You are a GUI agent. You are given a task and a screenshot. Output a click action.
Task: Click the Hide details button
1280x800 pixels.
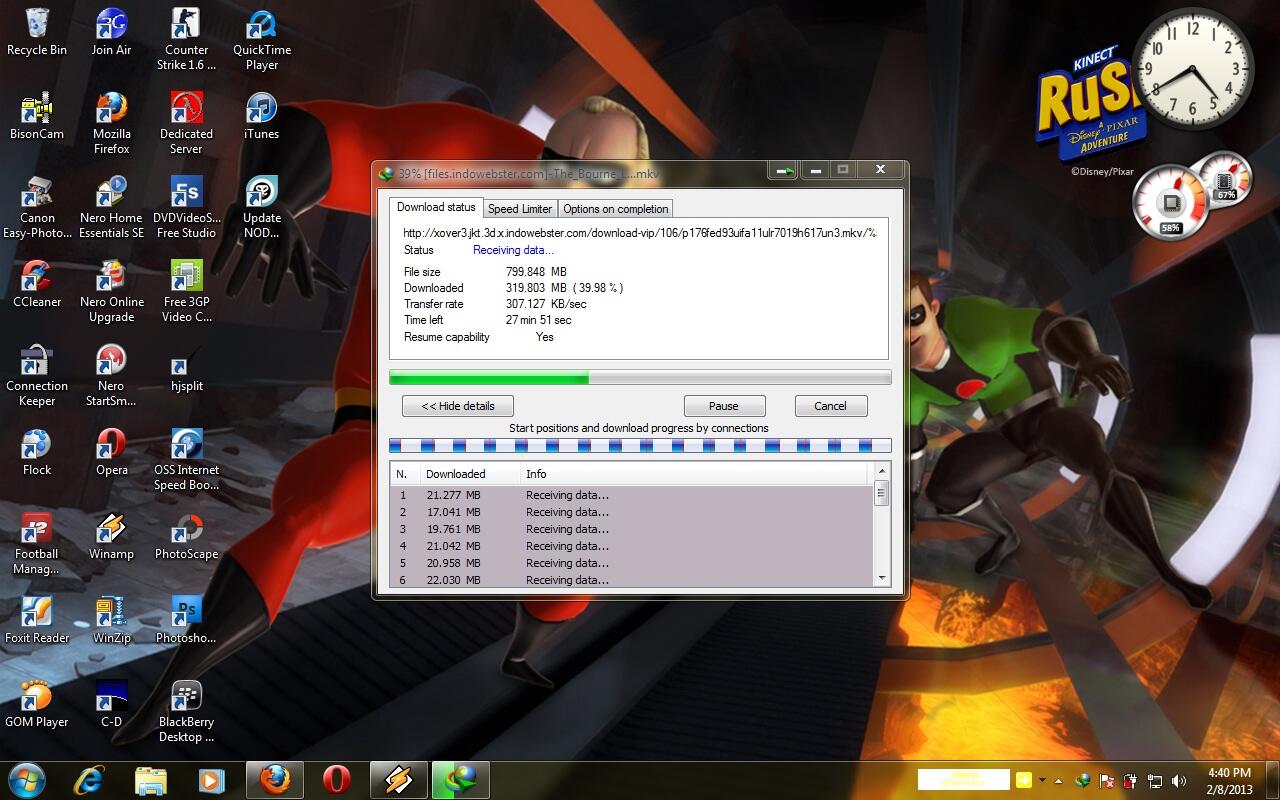click(458, 406)
